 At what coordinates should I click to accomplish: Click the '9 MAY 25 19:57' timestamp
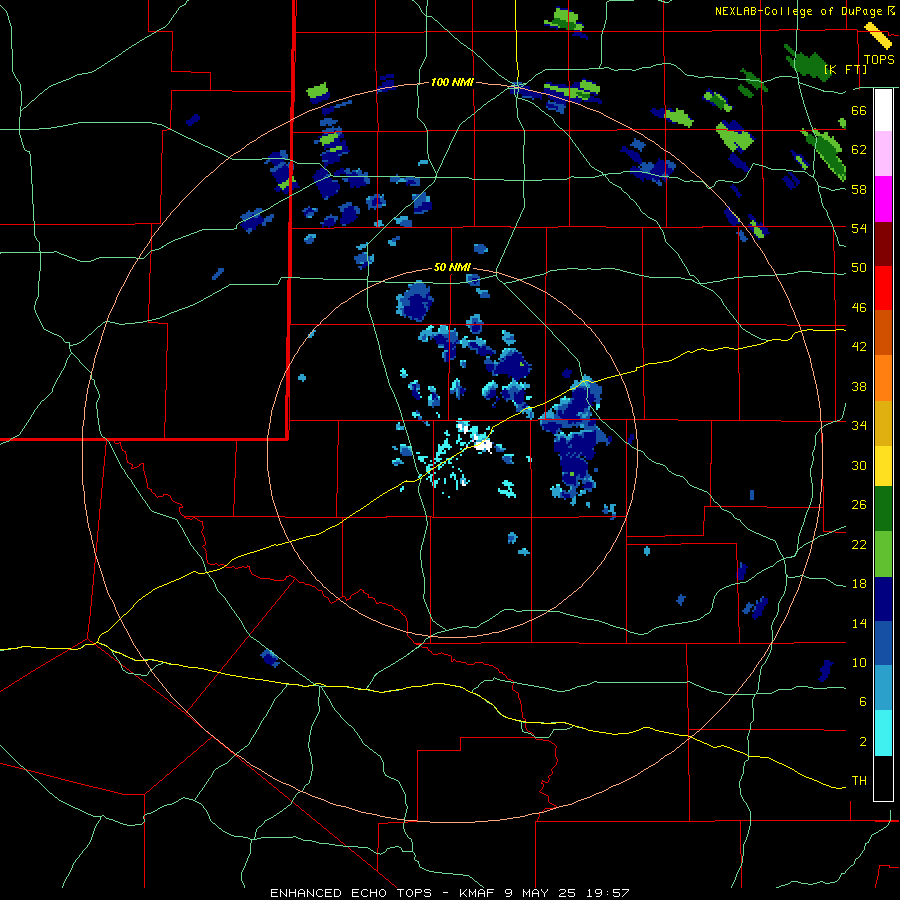567,893
